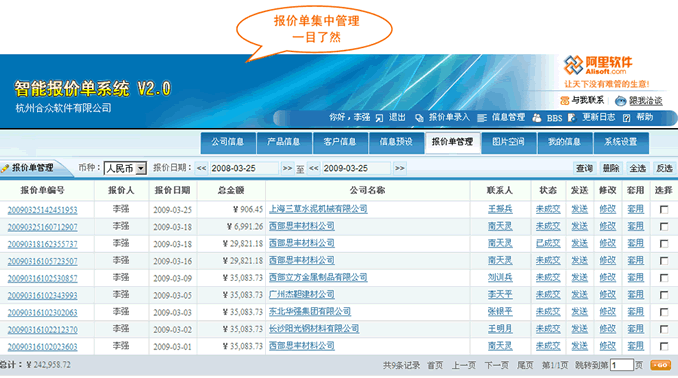The image size is (678, 378).
Task: Tick checkbox for quote 20090316102343993
Action: [x=664, y=295]
